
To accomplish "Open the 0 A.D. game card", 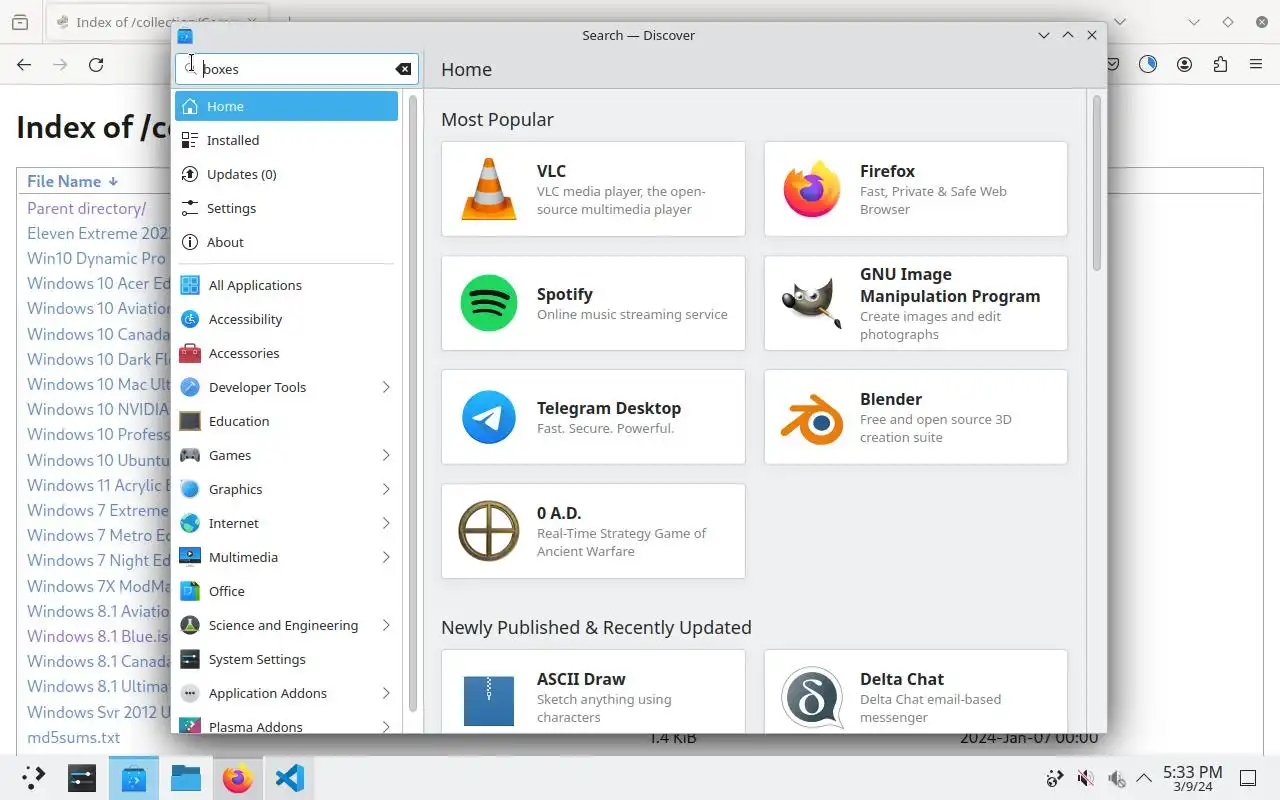I will coord(593,531).
